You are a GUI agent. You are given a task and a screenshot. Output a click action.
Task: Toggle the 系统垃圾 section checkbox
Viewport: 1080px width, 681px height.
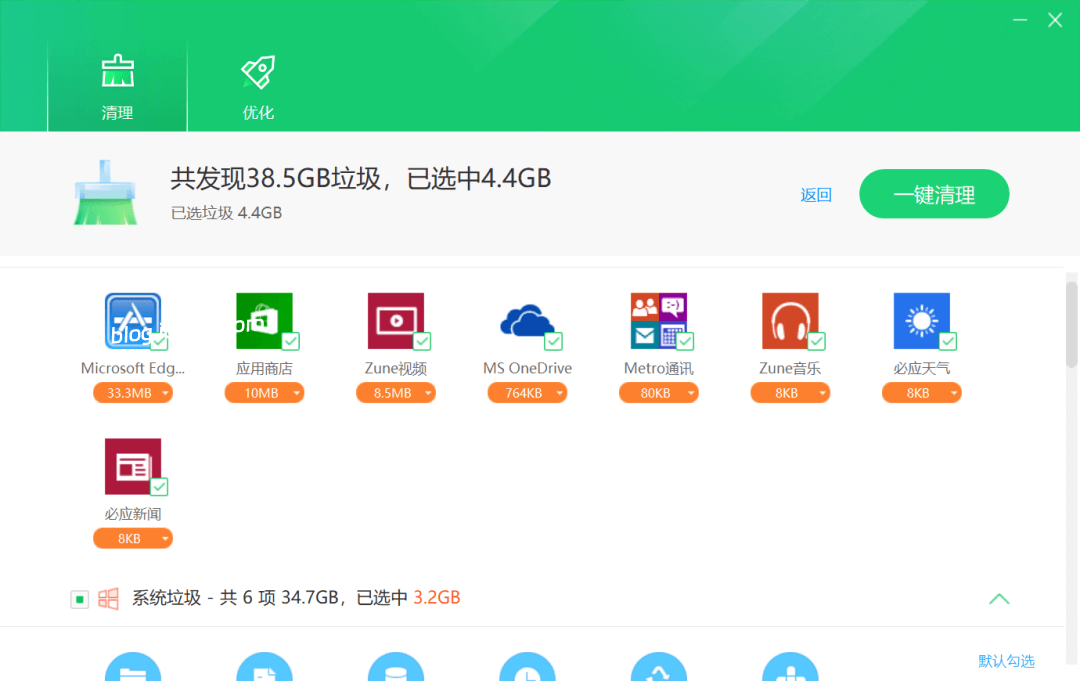click(79, 599)
